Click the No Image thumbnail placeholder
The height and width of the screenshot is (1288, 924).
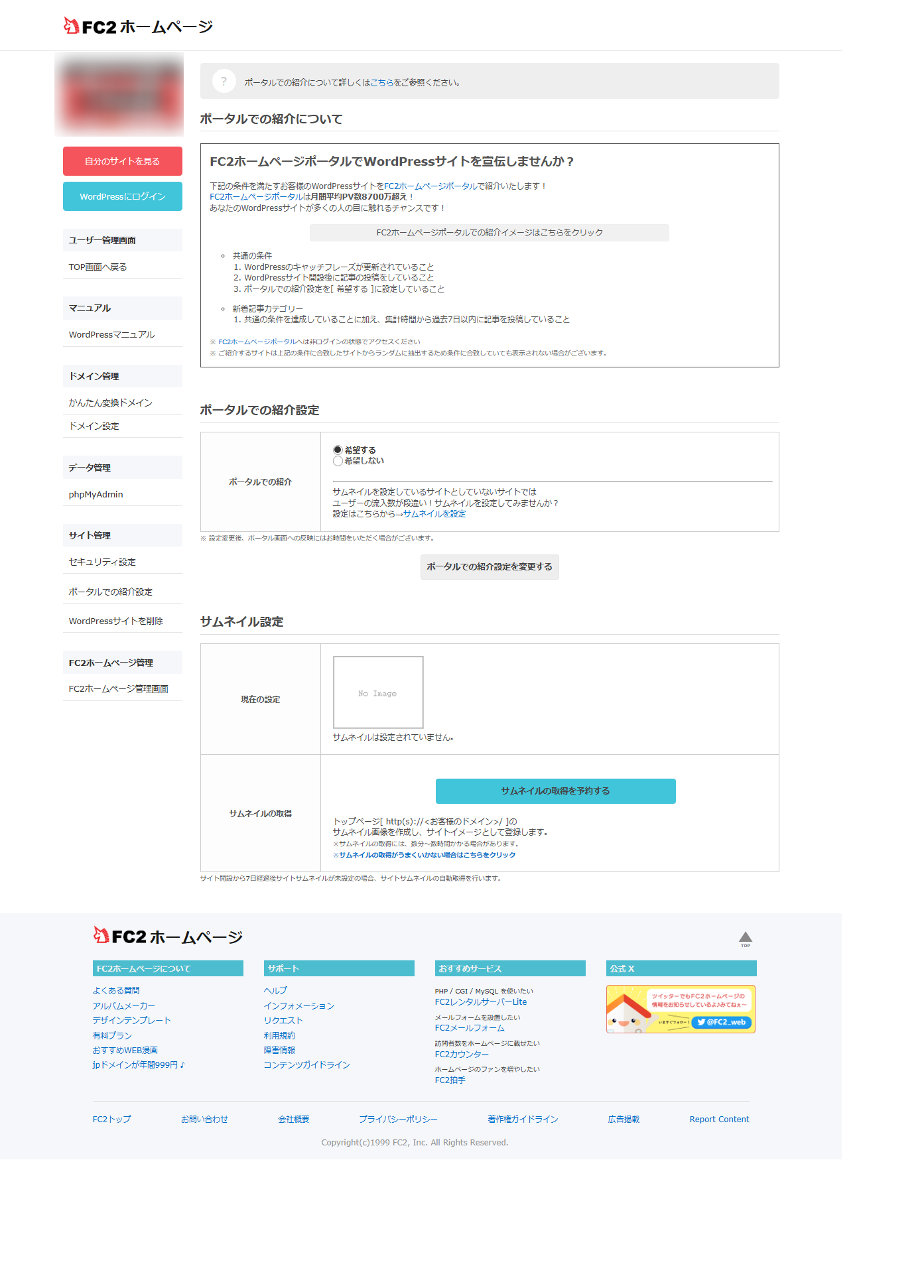pos(378,692)
